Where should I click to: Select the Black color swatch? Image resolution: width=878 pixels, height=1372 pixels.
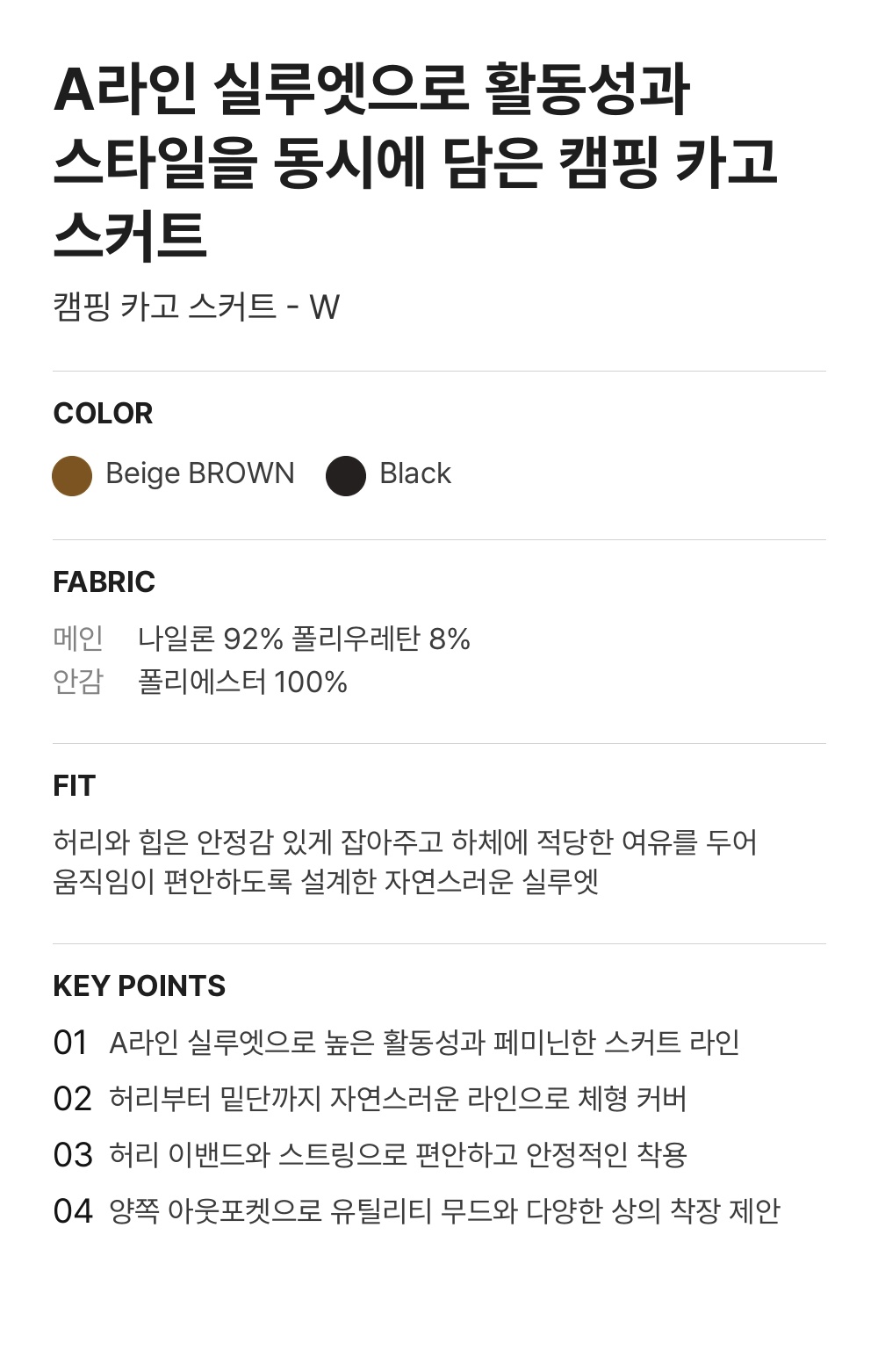(x=346, y=476)
